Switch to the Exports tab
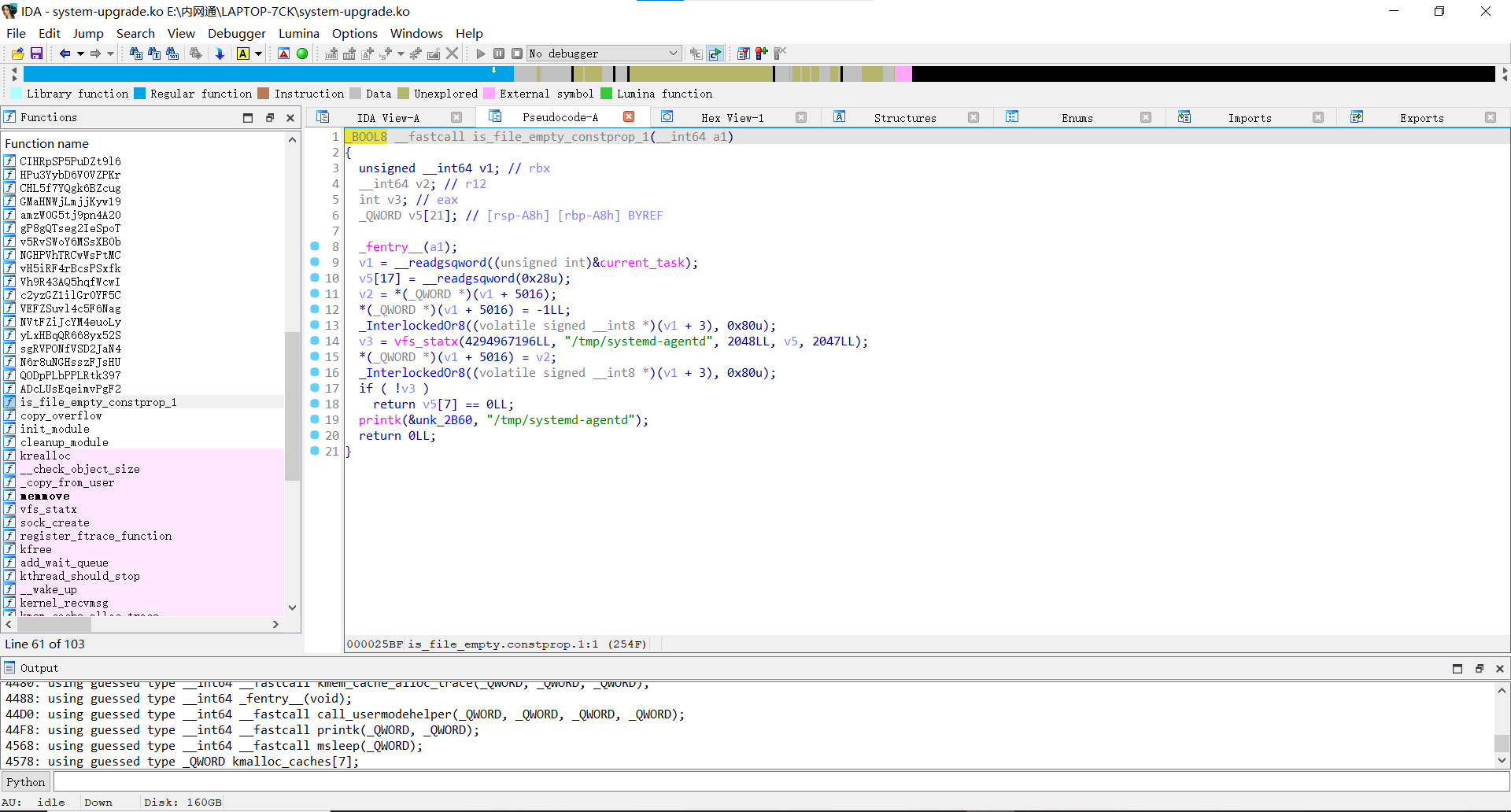This screenshot has width=1511, height=812. [x=1421, y=118]
